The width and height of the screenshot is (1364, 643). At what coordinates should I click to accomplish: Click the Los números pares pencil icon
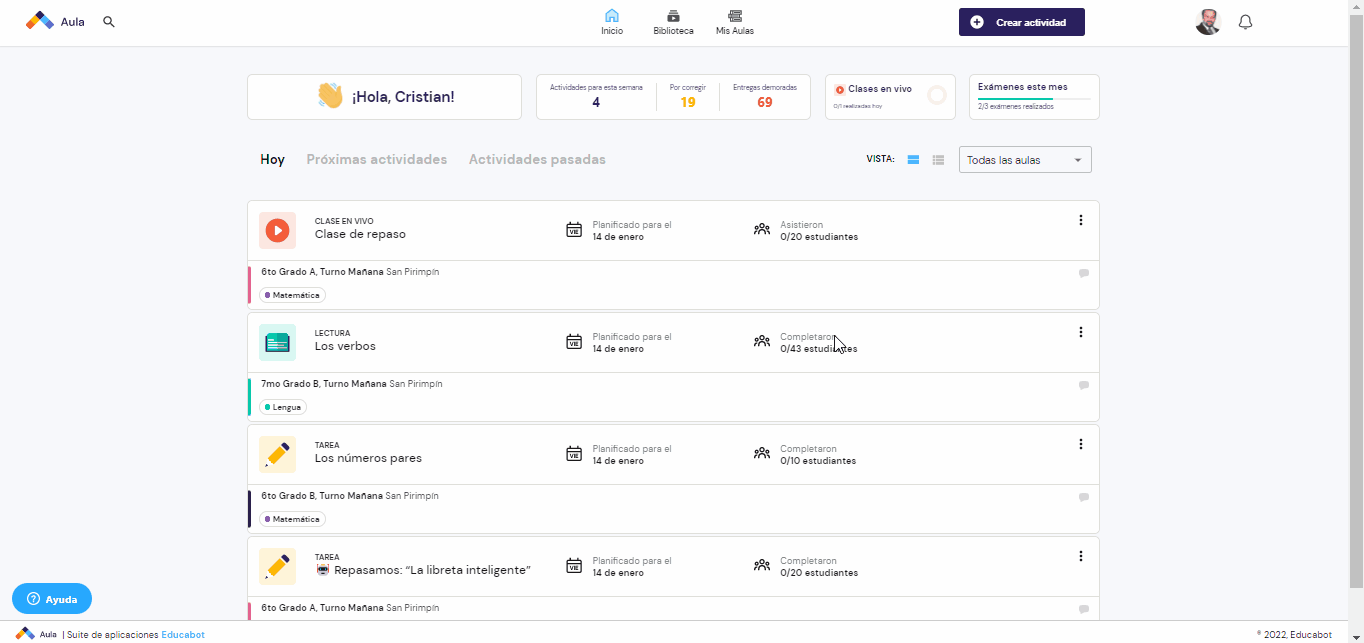(x=277, y=455)
